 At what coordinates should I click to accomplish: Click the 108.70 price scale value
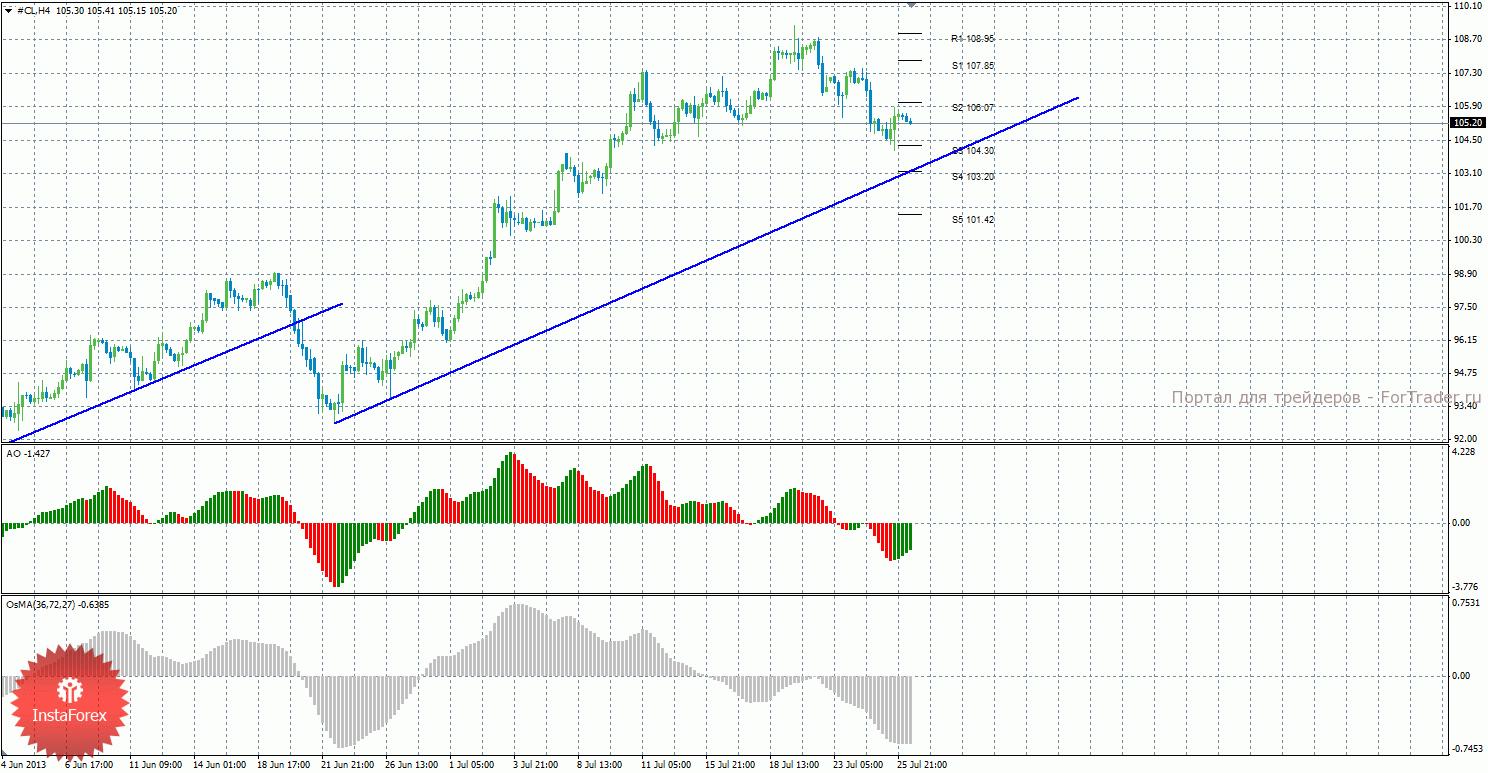coord(1466,39)
